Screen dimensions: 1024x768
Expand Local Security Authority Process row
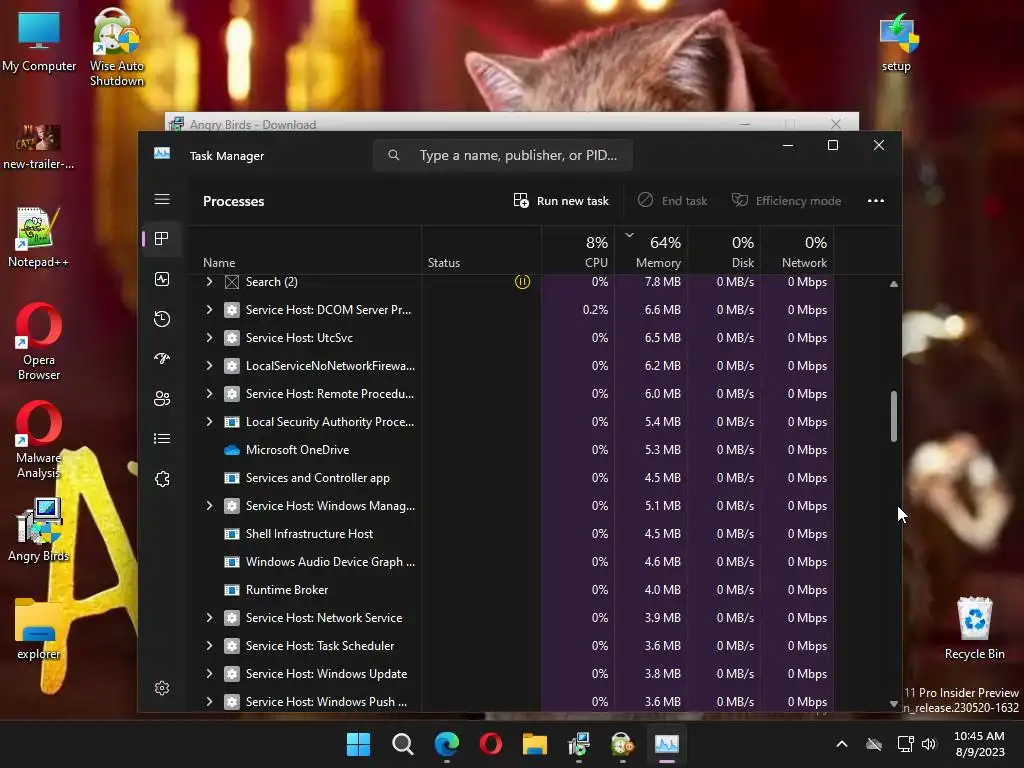click(x=209, y=422)
